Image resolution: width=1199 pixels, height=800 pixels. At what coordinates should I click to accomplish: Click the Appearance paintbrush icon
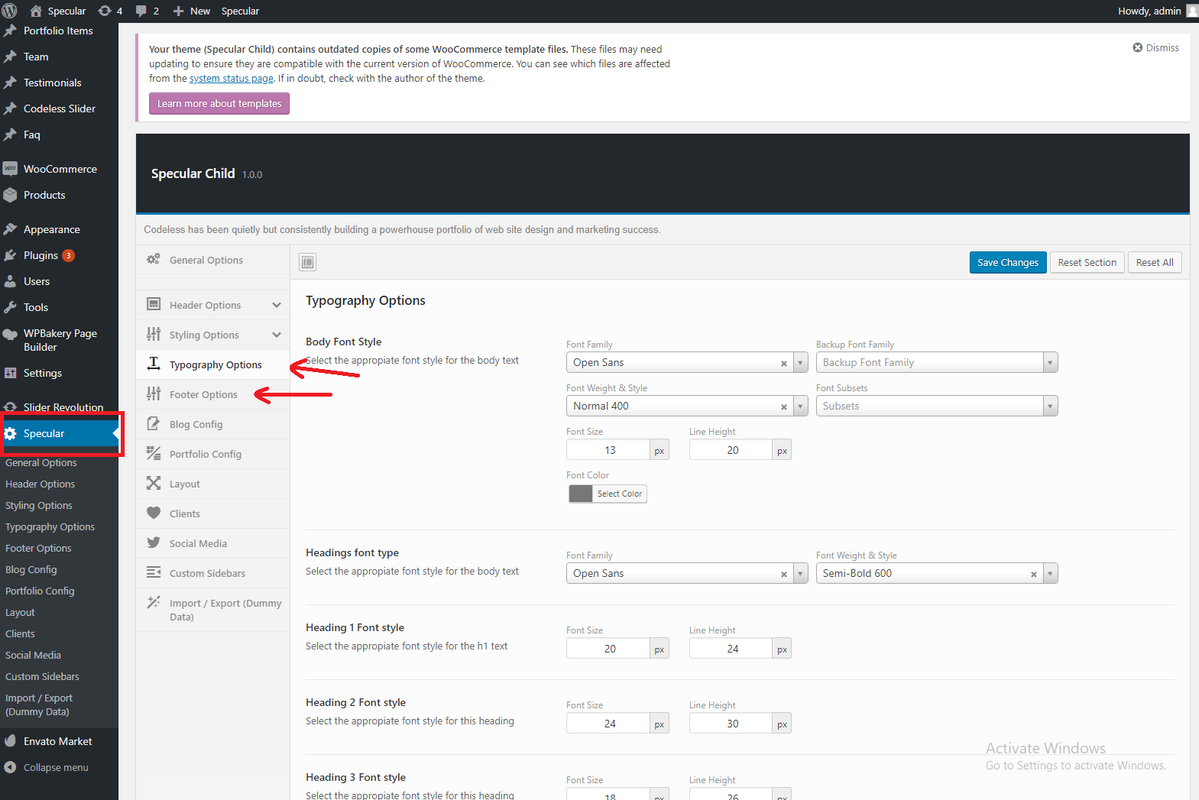[10, 229]
